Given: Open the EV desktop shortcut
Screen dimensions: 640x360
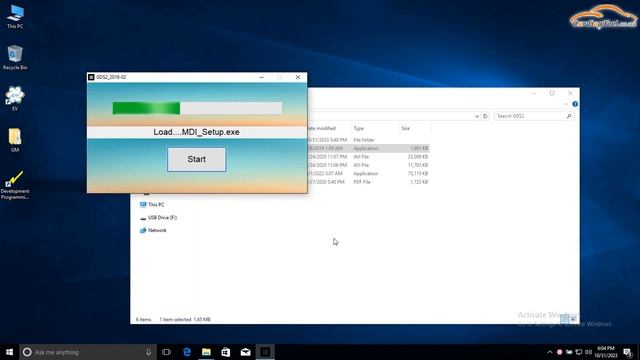Looking at the screenshot, I should (15, 98).
